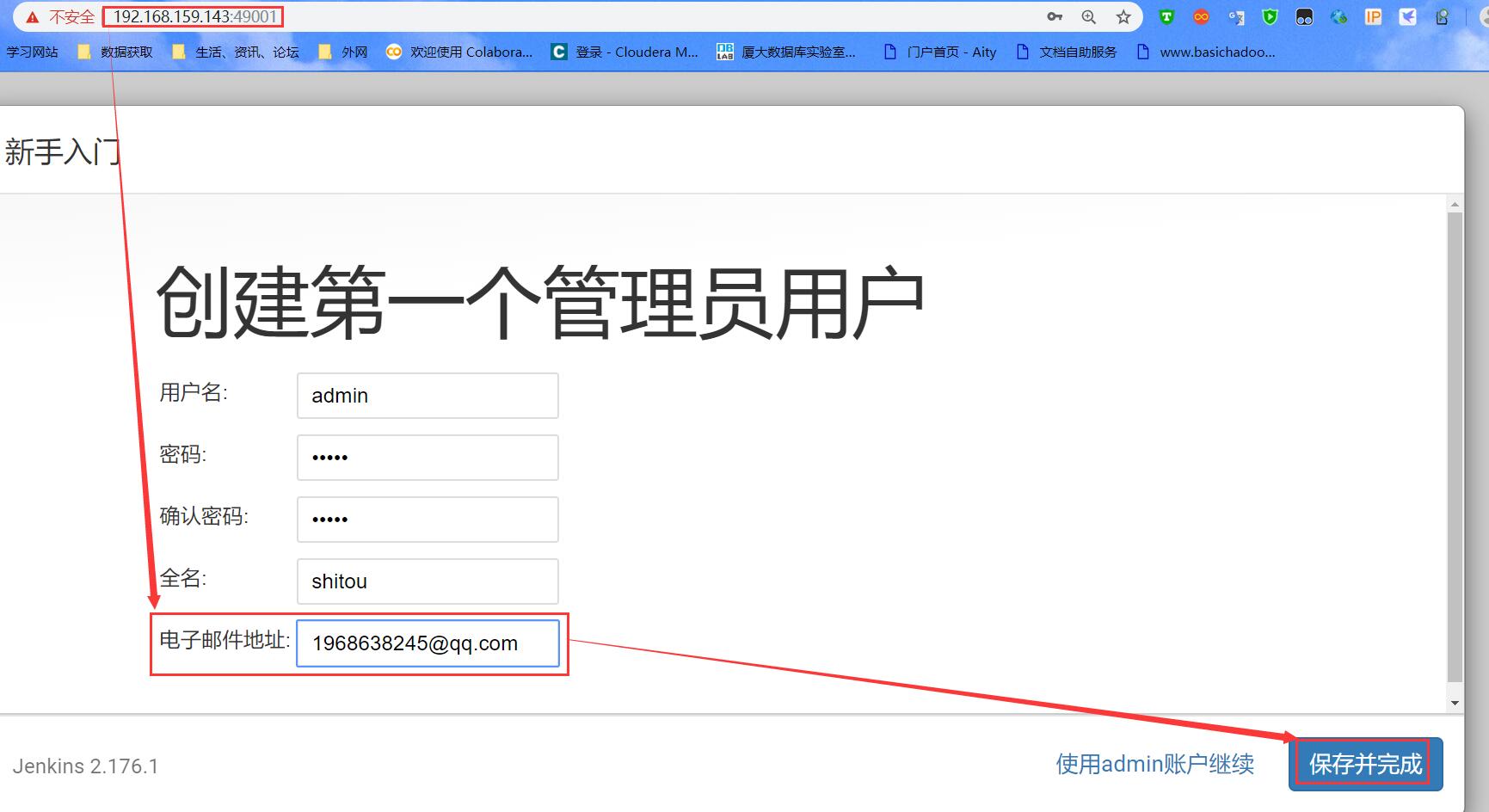Click the Jenkins 2.176.1 version text
Image resolution: width=1489 pixels, height=812 pixels.
click(85, 766)
